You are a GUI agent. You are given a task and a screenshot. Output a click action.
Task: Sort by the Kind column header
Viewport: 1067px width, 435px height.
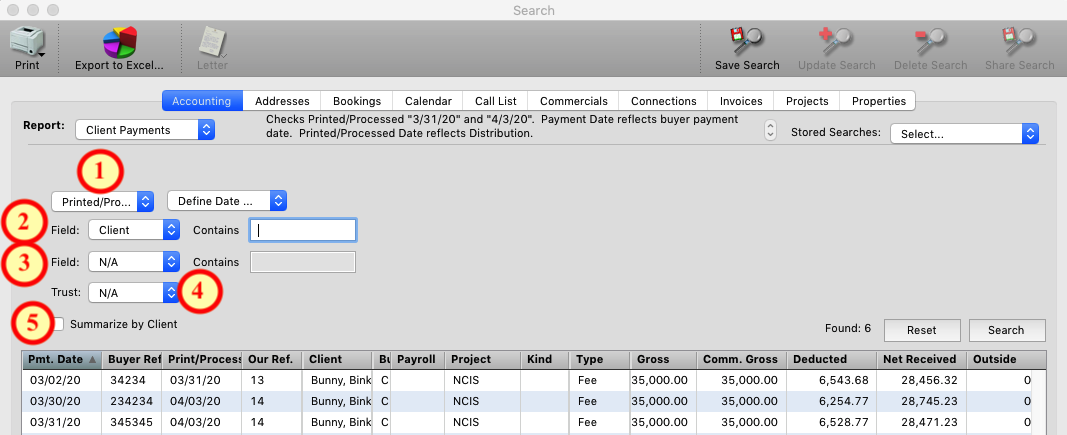tap(545, 359)
